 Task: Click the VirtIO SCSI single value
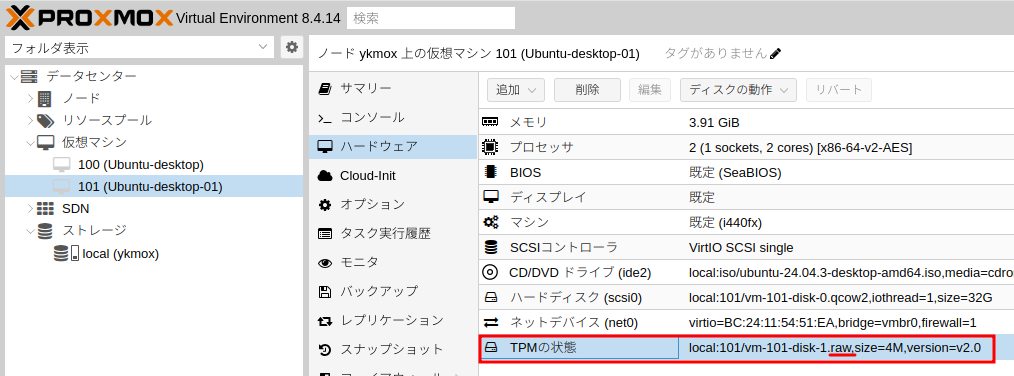pos(741,248)
